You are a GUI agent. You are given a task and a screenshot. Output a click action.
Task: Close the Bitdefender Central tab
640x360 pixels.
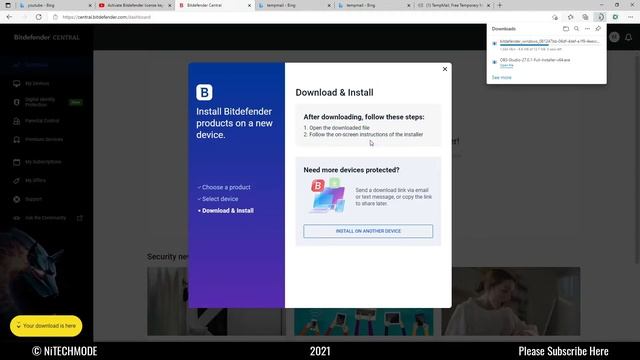coord(249,6)
